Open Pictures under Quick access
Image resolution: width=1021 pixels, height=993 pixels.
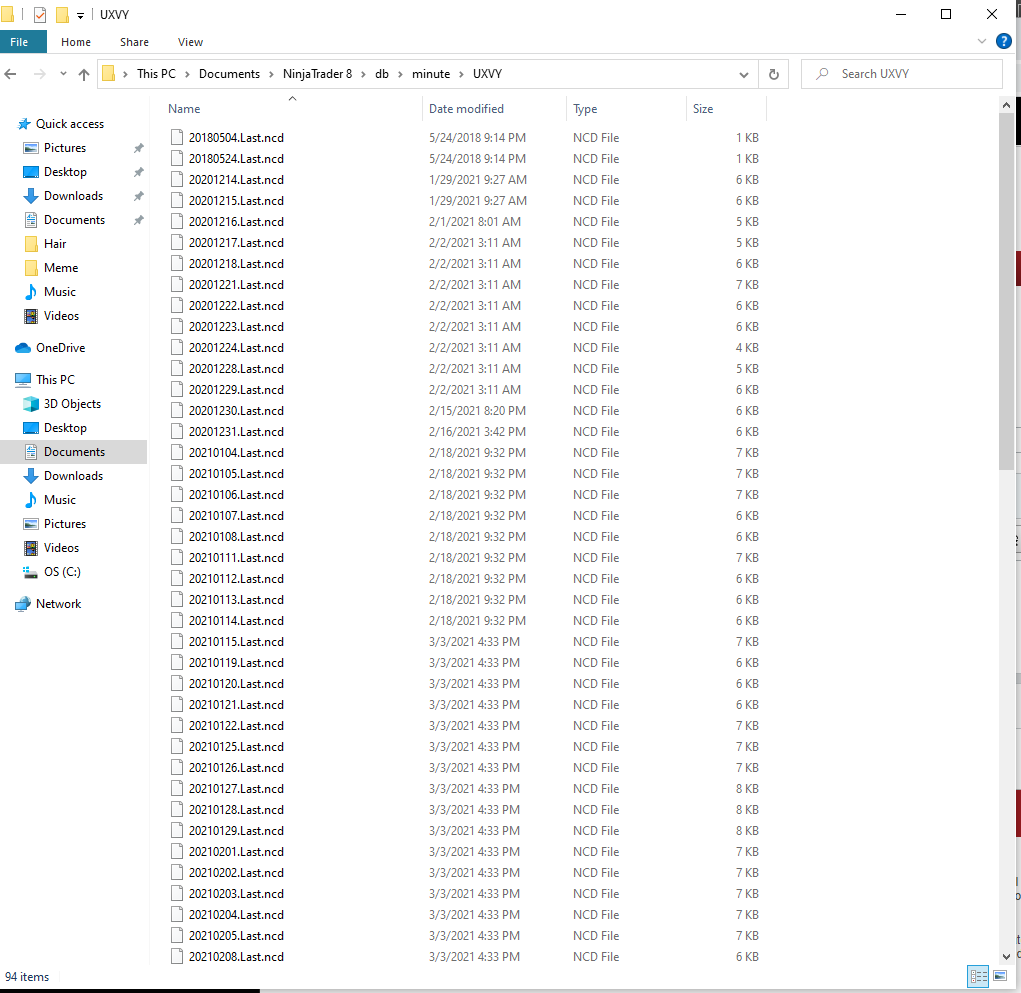click(x=64, y=148)
